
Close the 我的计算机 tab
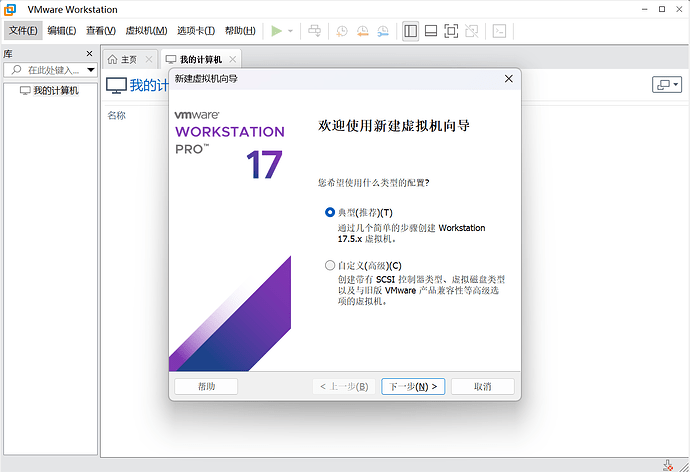[233, 59]
